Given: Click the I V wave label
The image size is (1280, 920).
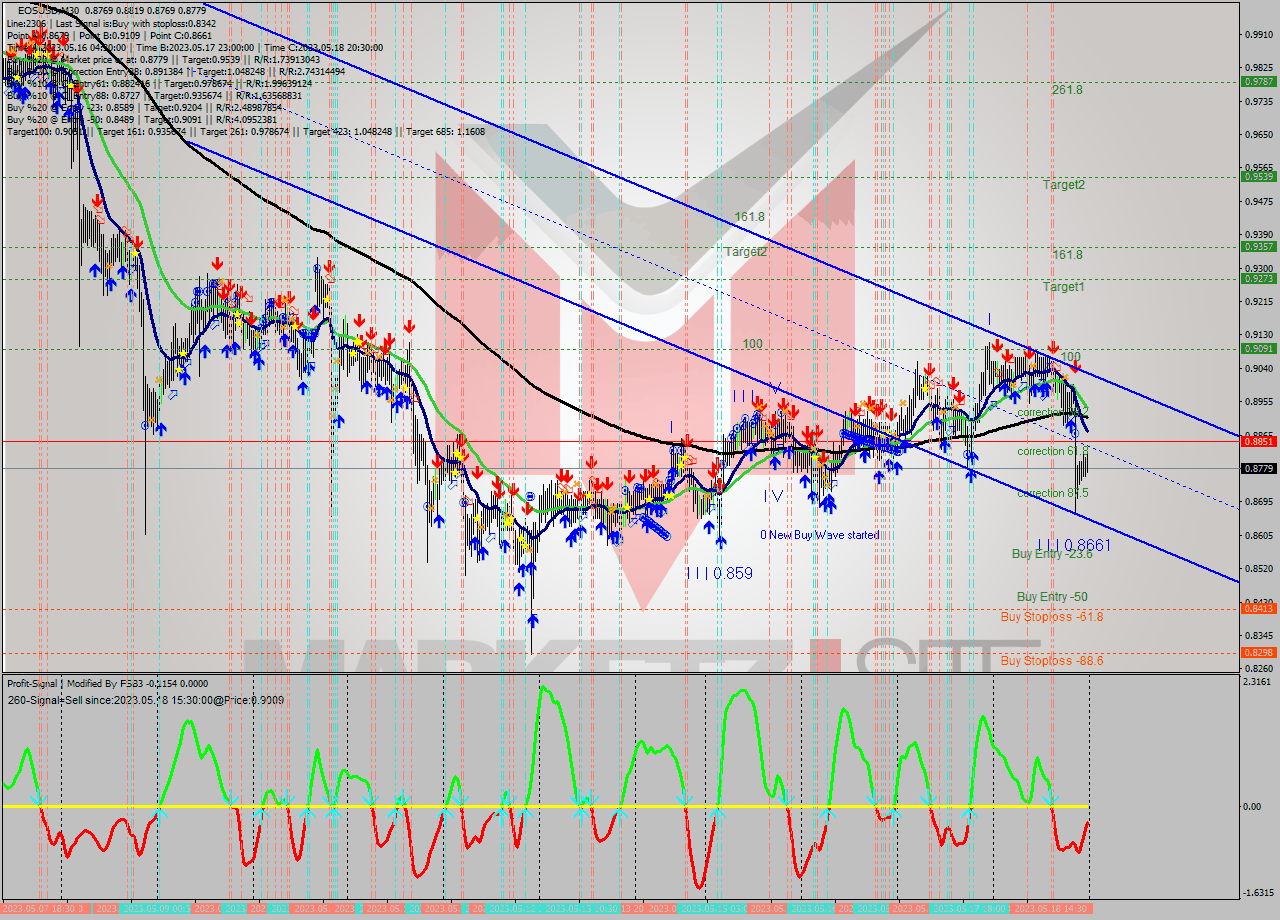Looking at the screenshot, I should point(773,496).
